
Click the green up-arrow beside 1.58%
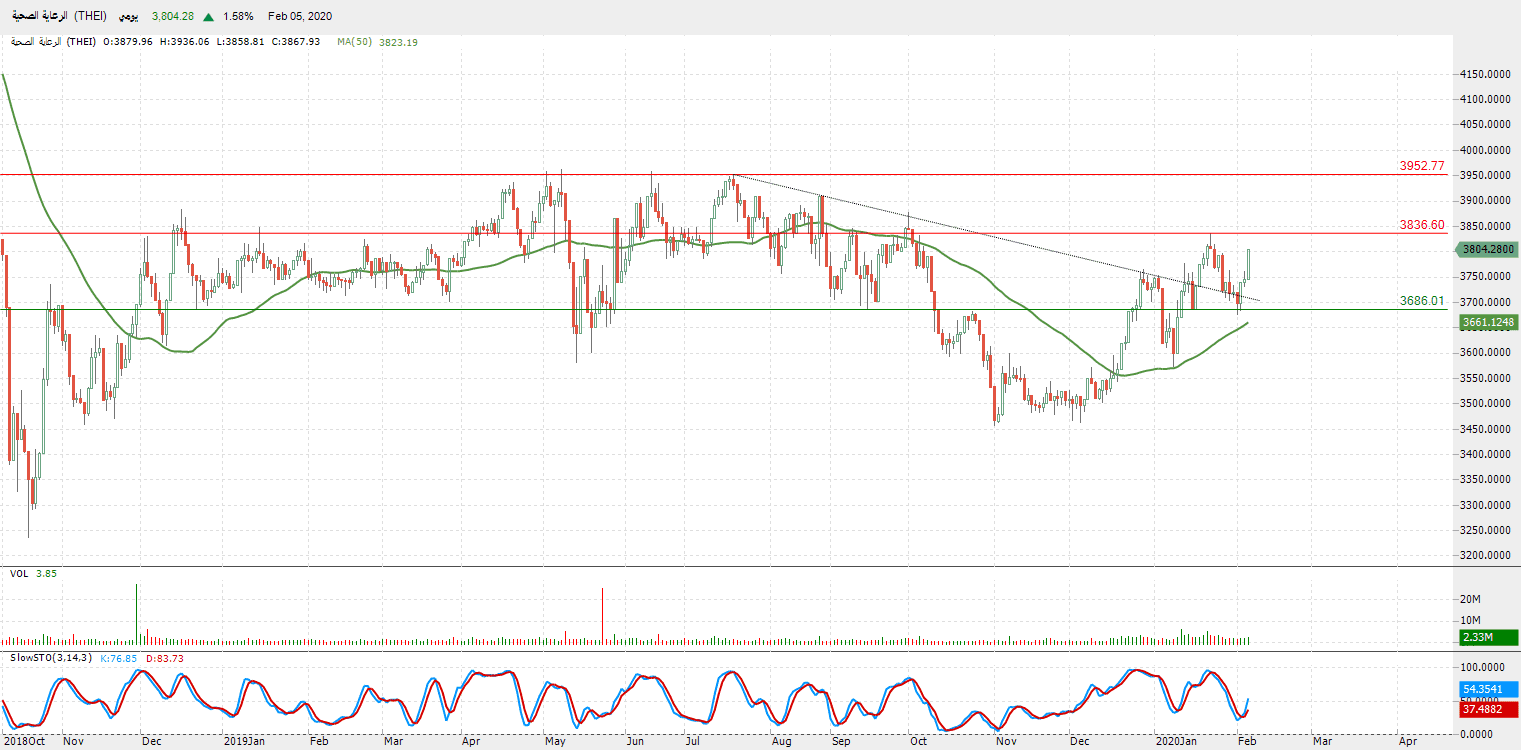208,17
